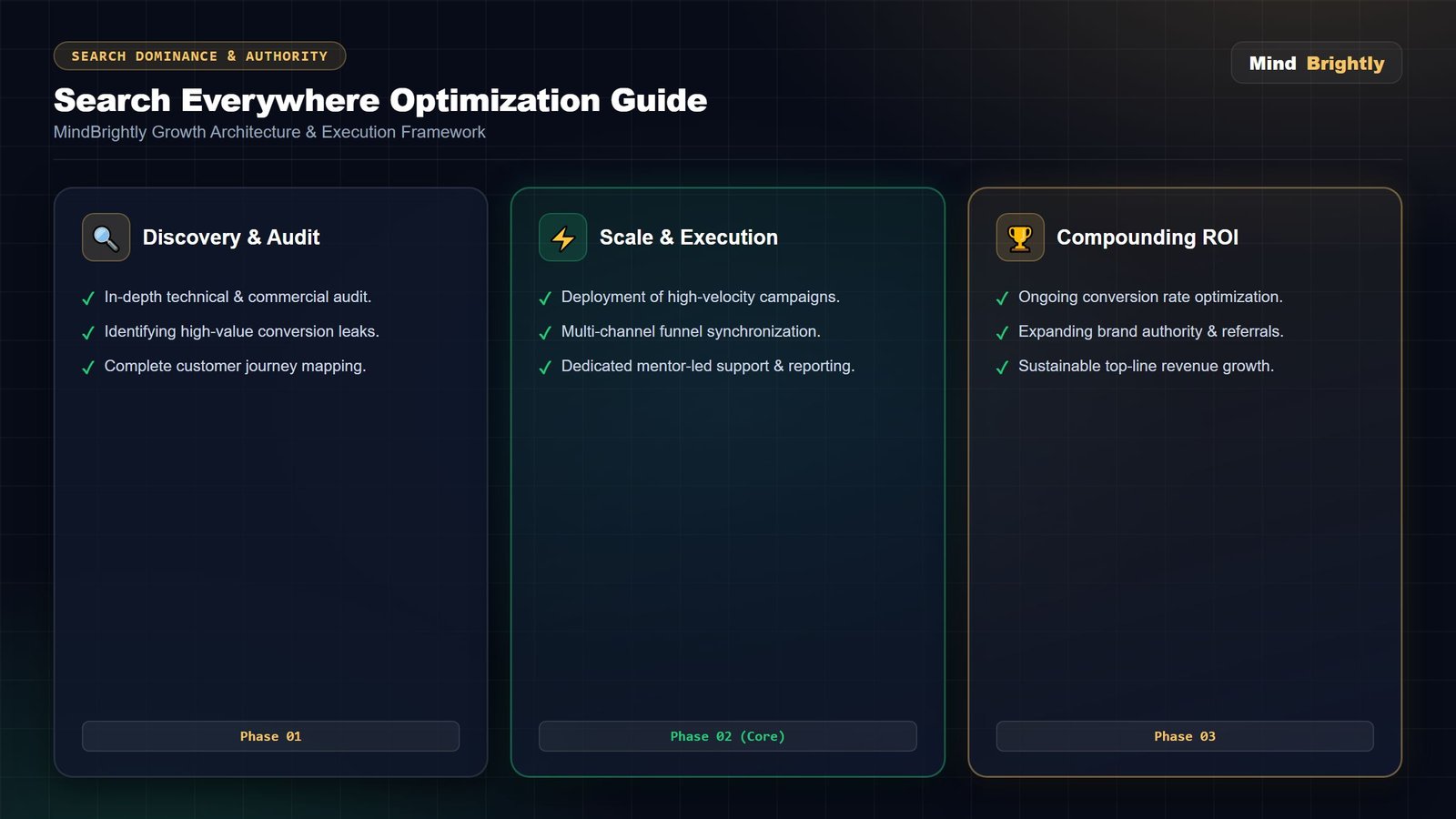Click checkmark beside Sustainable top-line revenue growth

[x=1002, y=368]
